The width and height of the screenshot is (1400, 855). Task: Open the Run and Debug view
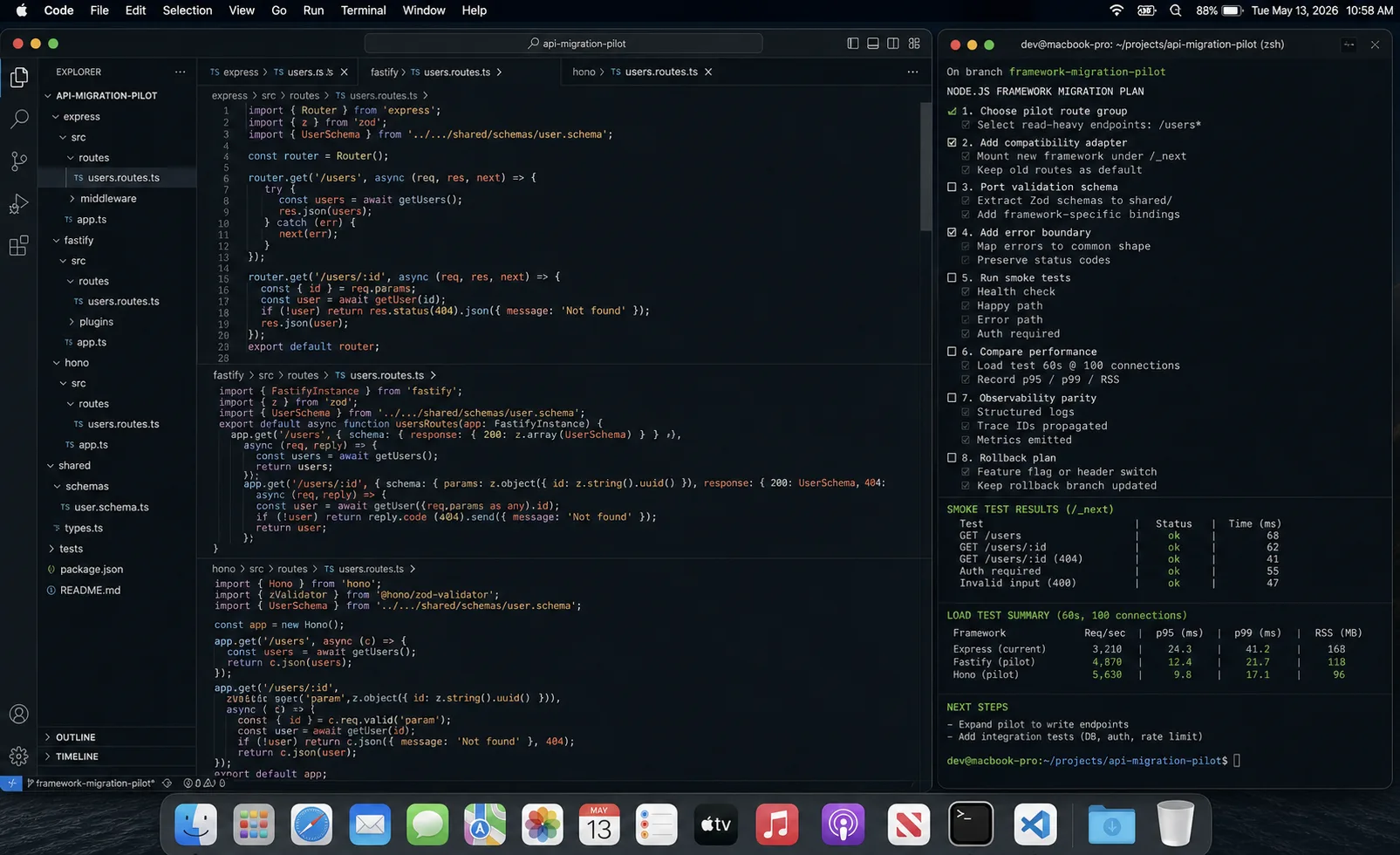coord(18,203)
